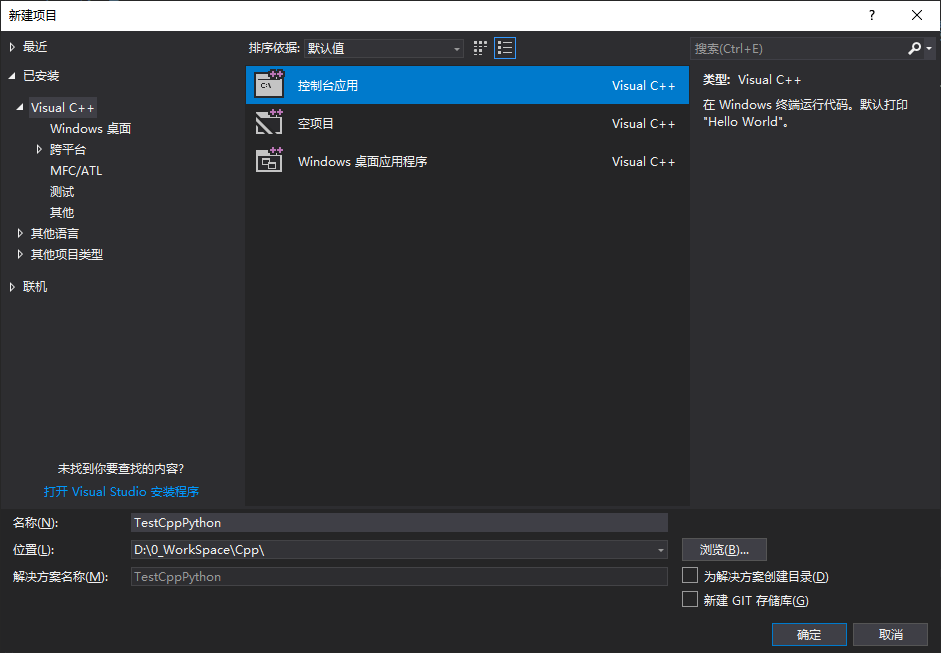Select the 控制台应用 project template
Viewport: 941px width, 653px height.
click(330, 85)
